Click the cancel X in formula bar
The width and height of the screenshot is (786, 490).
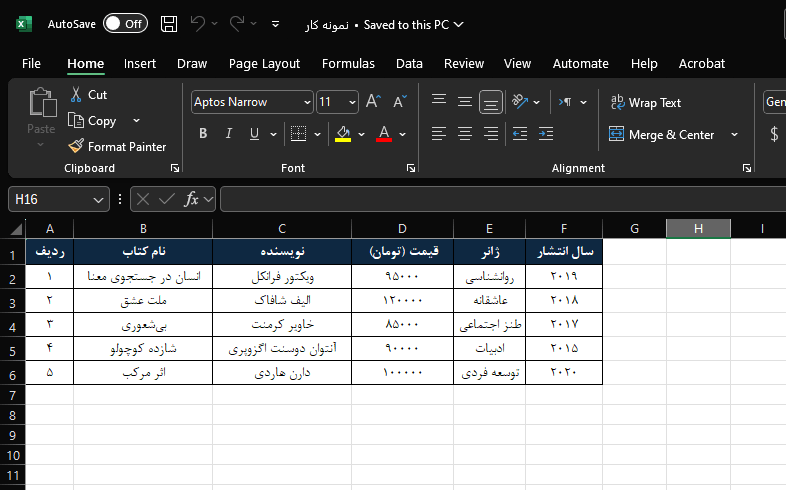tap(143, 199)
